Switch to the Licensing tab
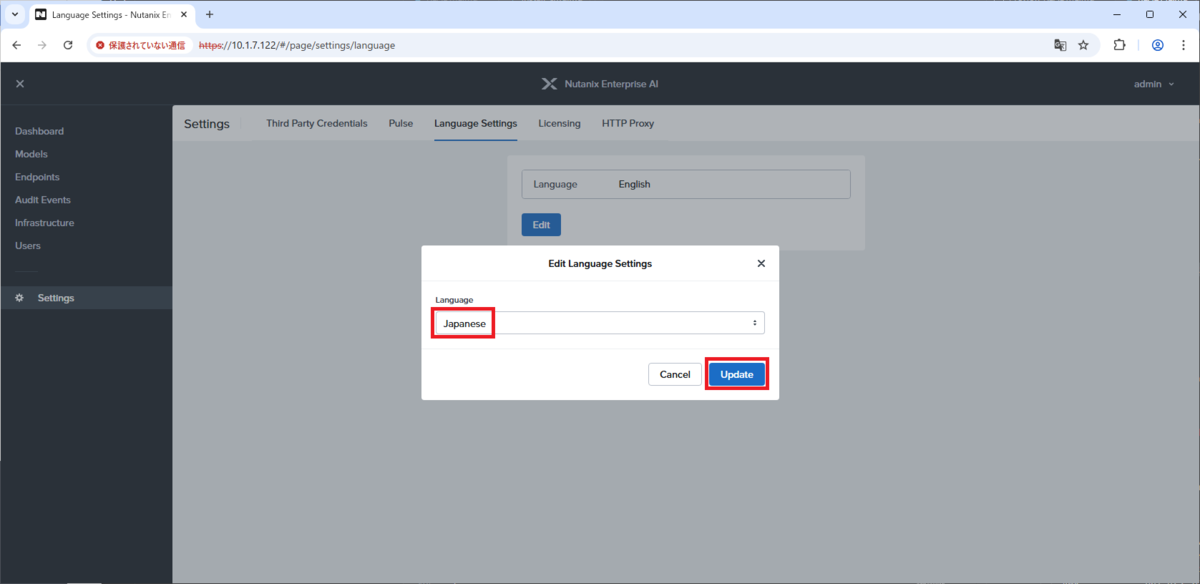The height and width of the screenshot is (584, 1200). pos(559,123)
